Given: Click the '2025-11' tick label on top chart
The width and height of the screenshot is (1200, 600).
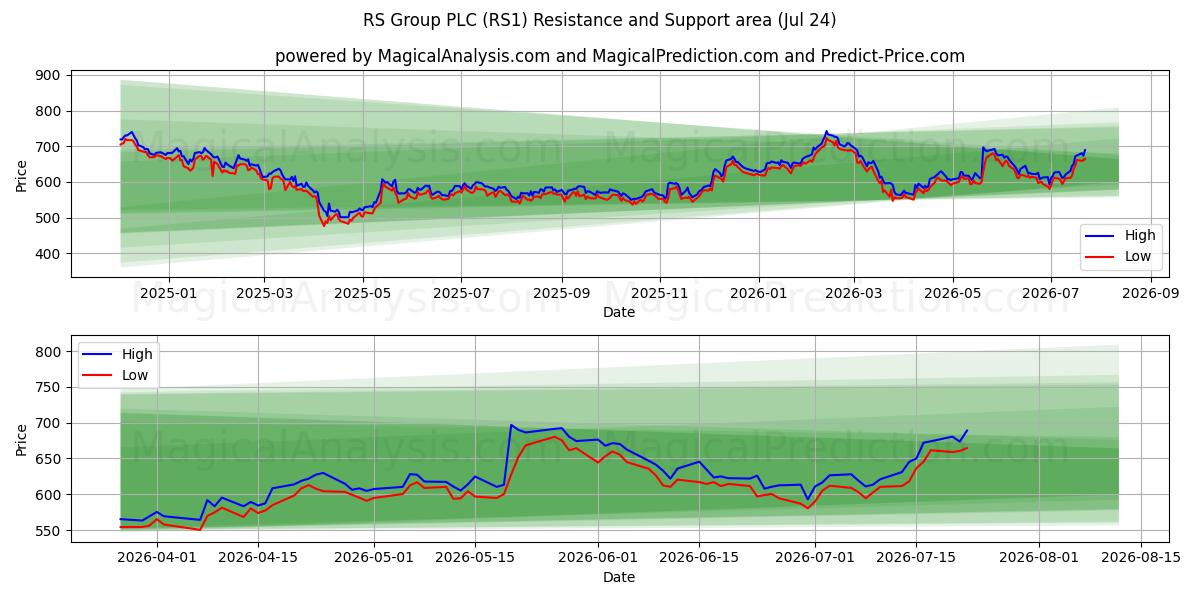Looking at the screenshot, I should tap(660, 294).
